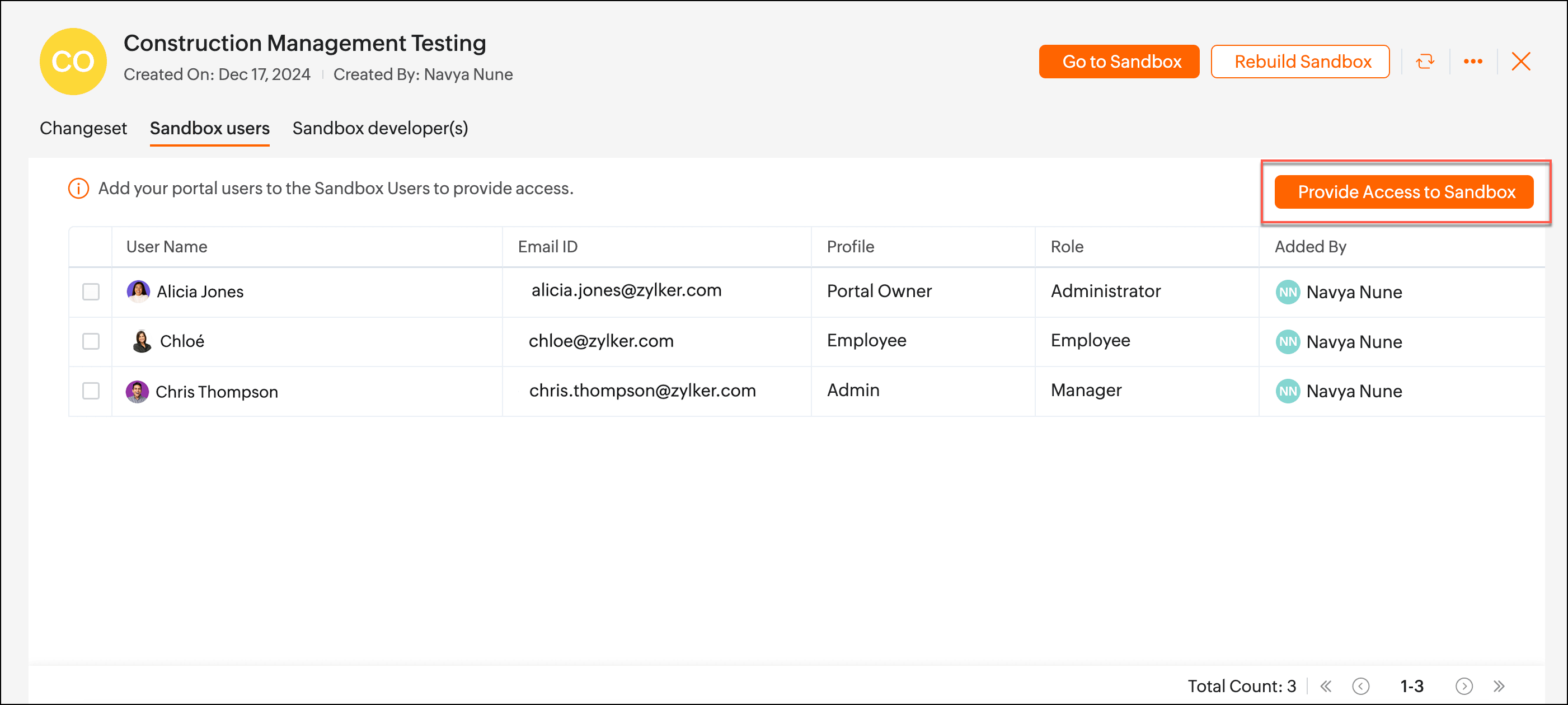Image resolution: width=1568 pixels, height=705 pixels.
Task: Open the three-dot more options menu
Action: click(x=1472, y=62)
